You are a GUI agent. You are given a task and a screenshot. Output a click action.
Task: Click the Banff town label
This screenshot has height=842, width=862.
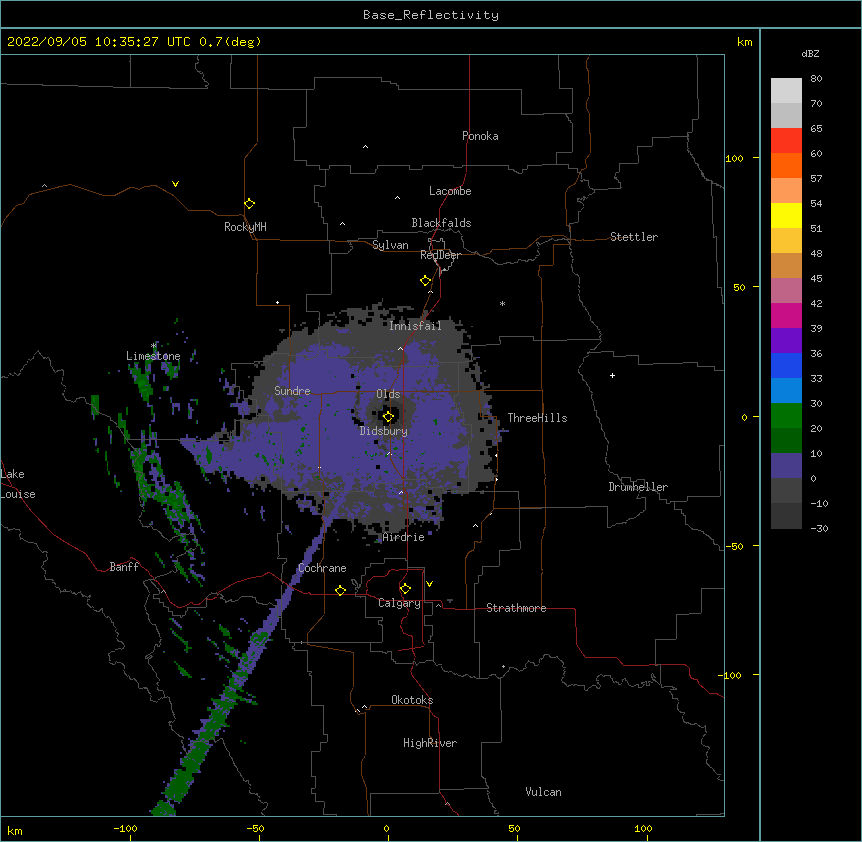pyautogui.click(x=124, y=567)
